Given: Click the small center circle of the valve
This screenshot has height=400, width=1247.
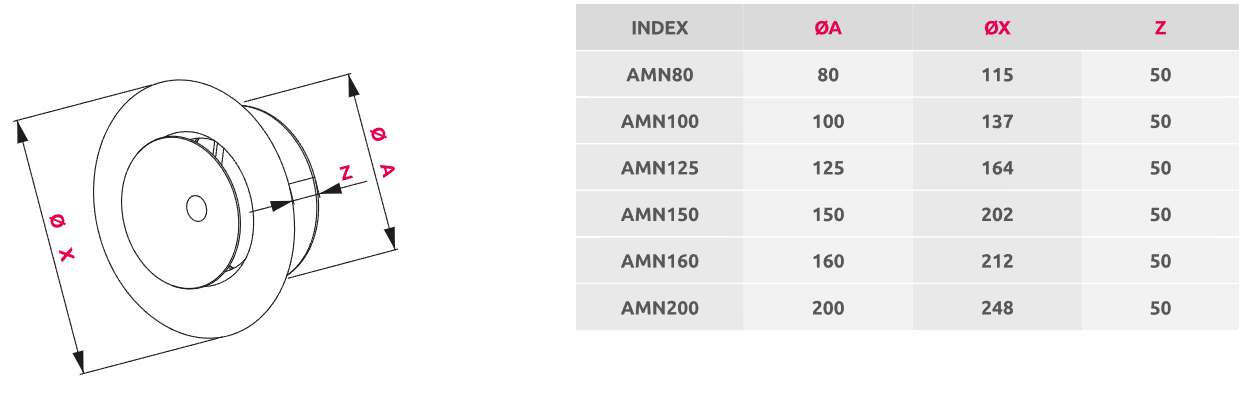Looking at the screenshot, I should [x=196, y=209].
